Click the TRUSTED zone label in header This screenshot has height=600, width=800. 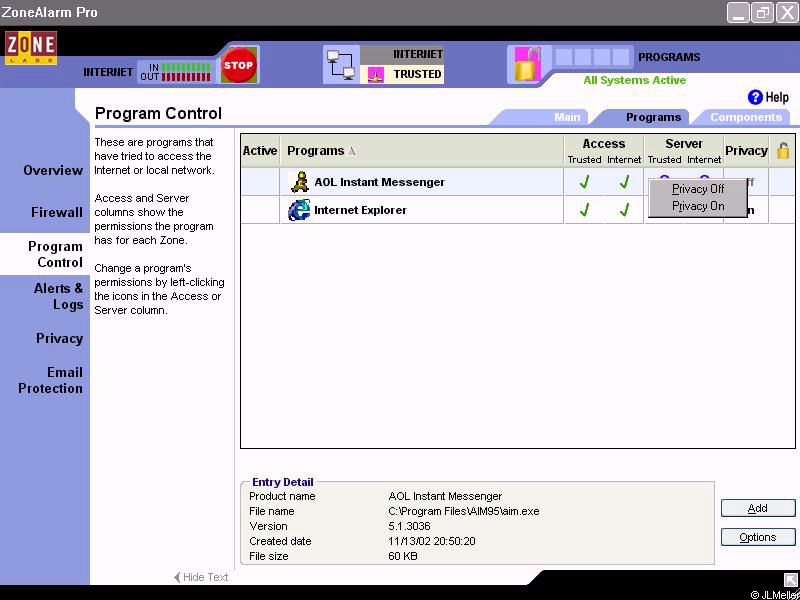pyautogui.click(x=417, y=74)
